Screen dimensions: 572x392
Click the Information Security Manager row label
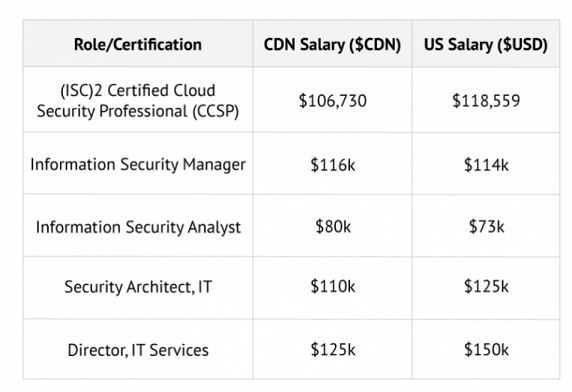coord(138,164)
